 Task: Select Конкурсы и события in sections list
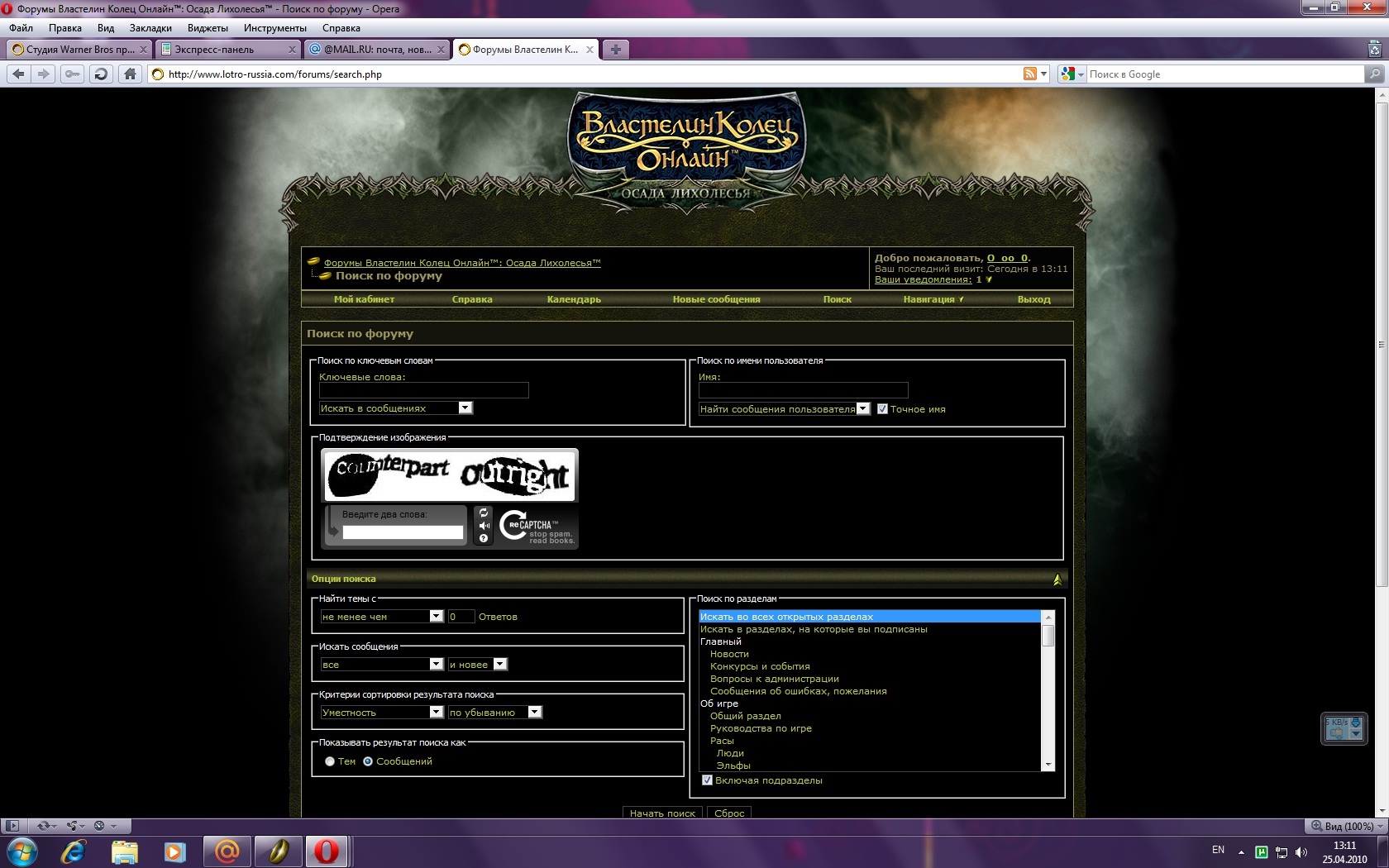point(760,666)
